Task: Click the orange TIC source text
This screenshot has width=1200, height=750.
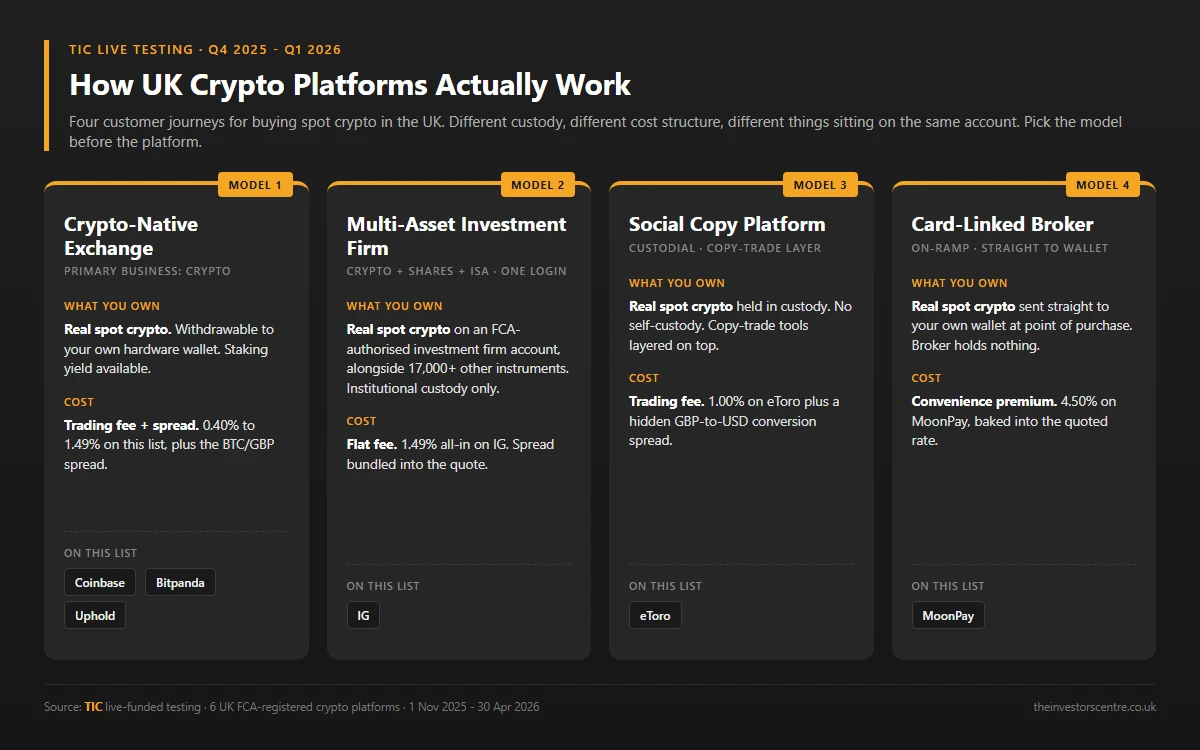Action: coord(93,707)
